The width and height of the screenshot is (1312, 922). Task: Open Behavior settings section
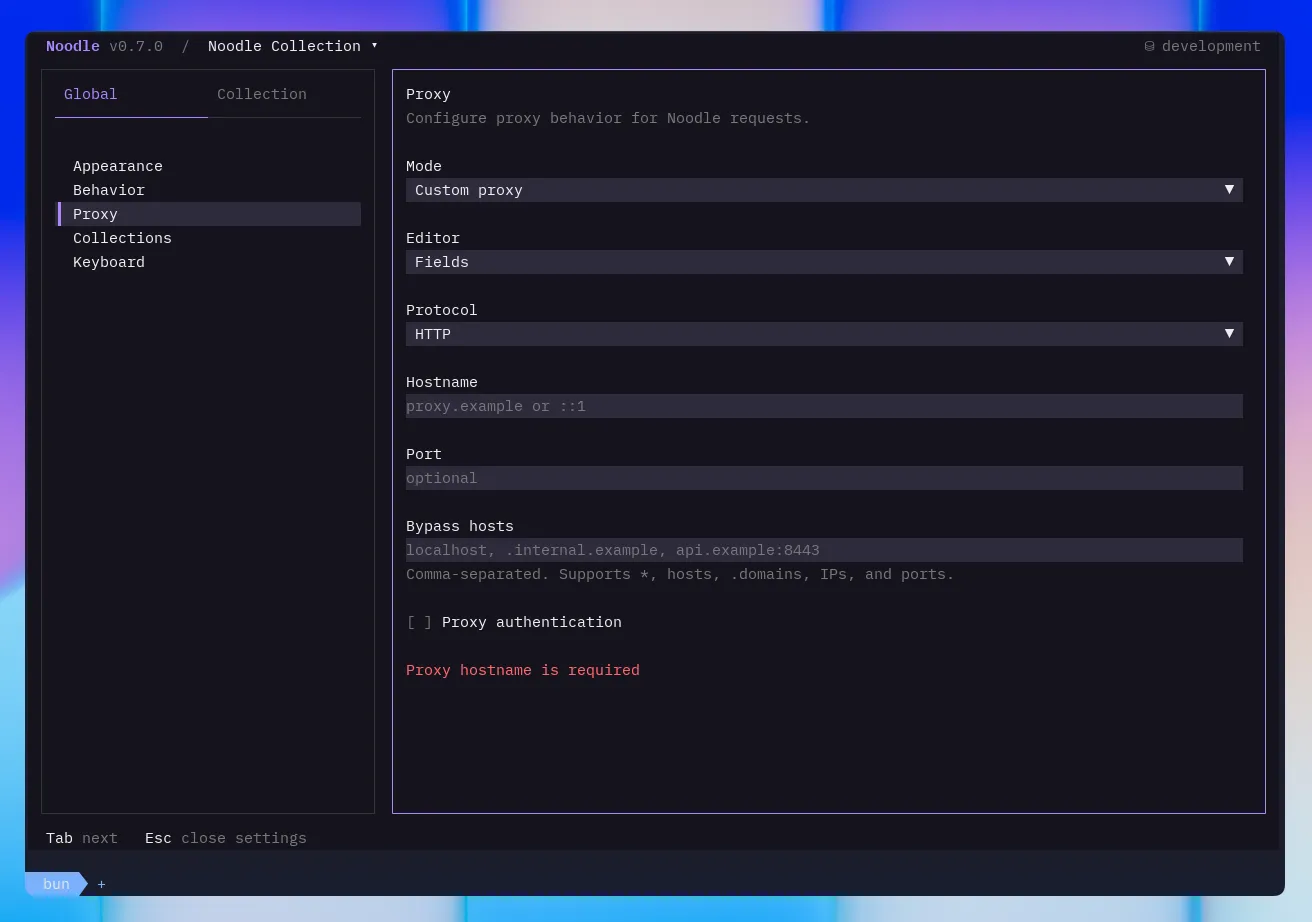(x=208, y=190)
